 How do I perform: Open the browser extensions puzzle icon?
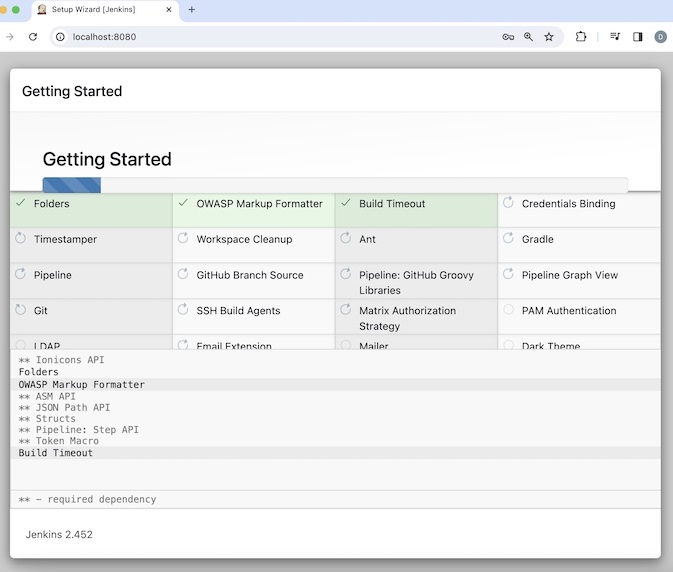point(582,37)
